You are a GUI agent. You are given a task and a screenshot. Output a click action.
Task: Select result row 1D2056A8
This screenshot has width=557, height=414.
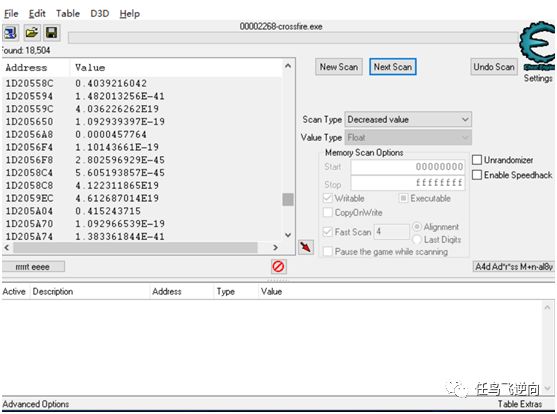(x=142, y=134)
